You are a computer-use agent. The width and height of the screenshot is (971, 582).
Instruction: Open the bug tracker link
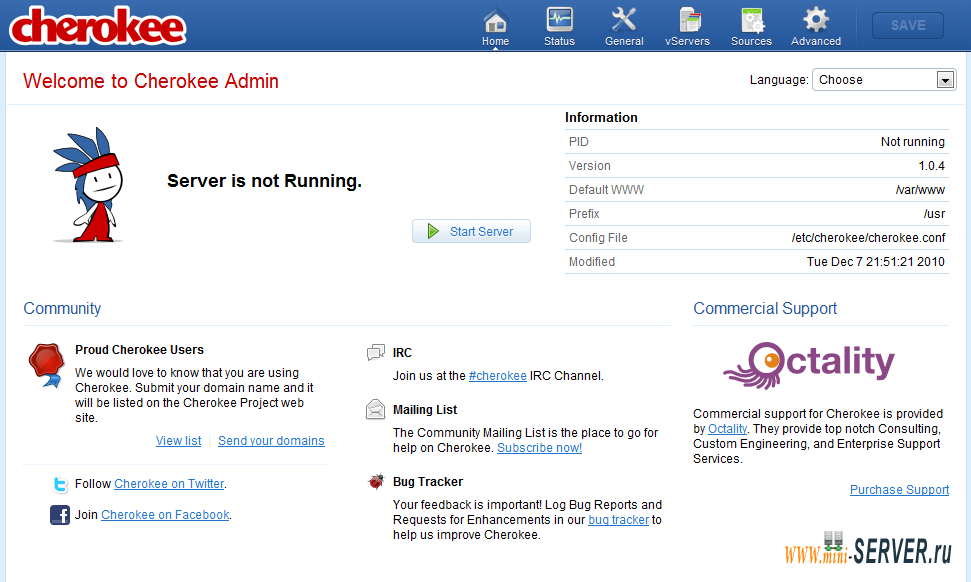pyautogui.click(x=619, y=519)
